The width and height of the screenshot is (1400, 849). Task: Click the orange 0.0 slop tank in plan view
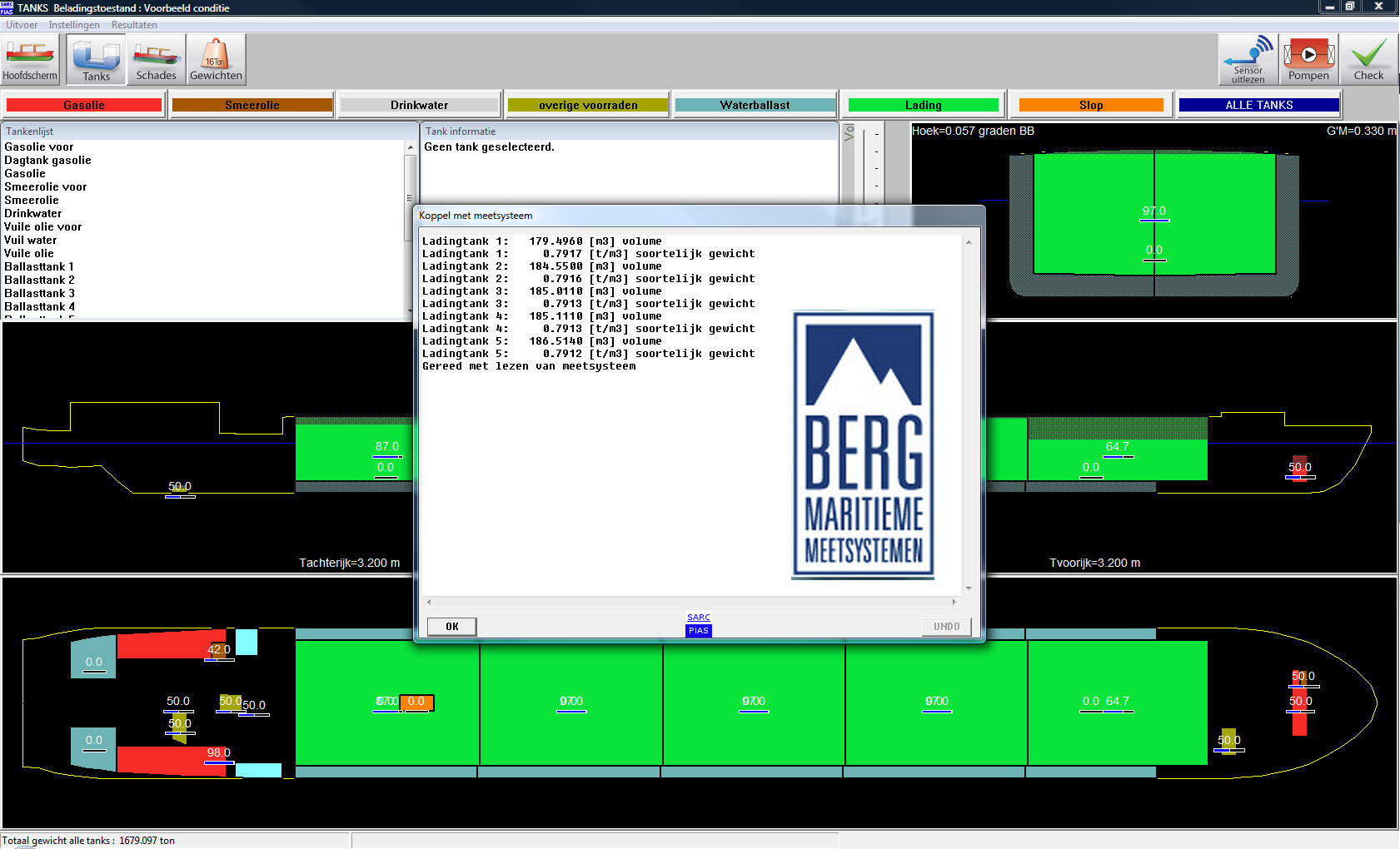(416, 703)
